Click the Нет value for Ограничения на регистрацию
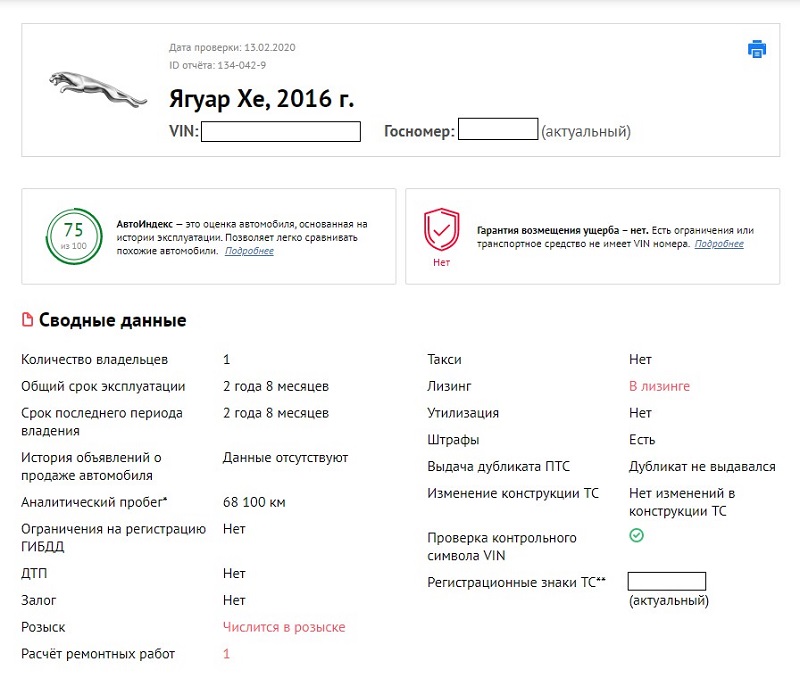Viewport: 800px width, 678px height. 234,529
